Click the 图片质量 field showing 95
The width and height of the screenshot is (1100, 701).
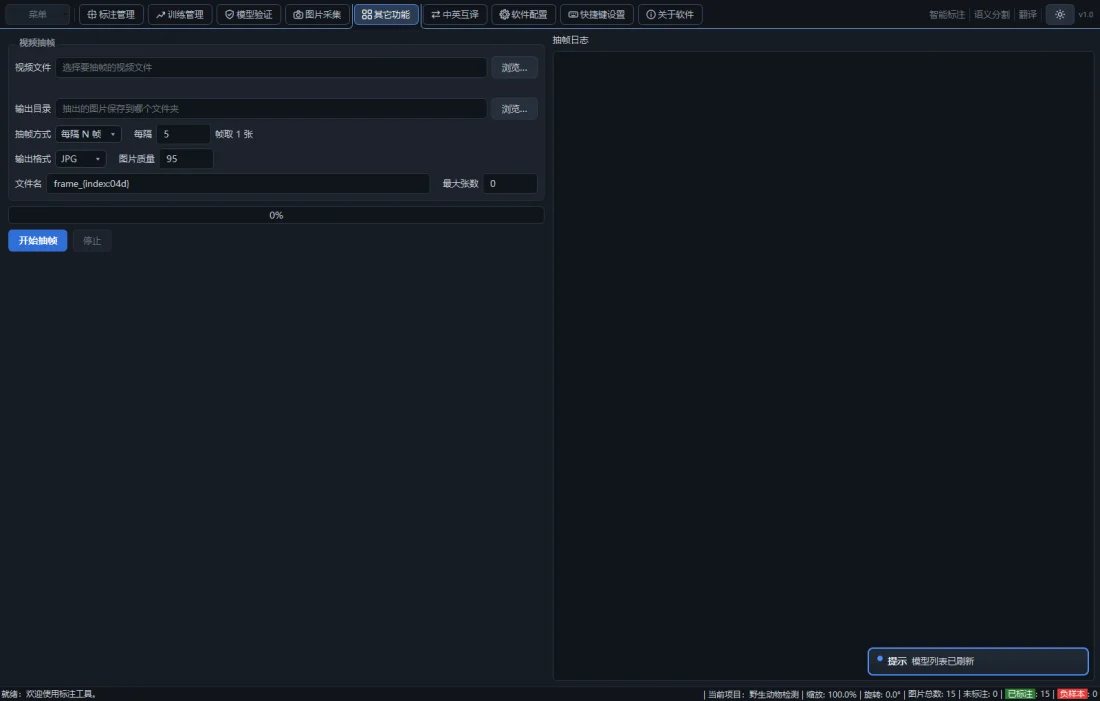(x=186, y=159)
